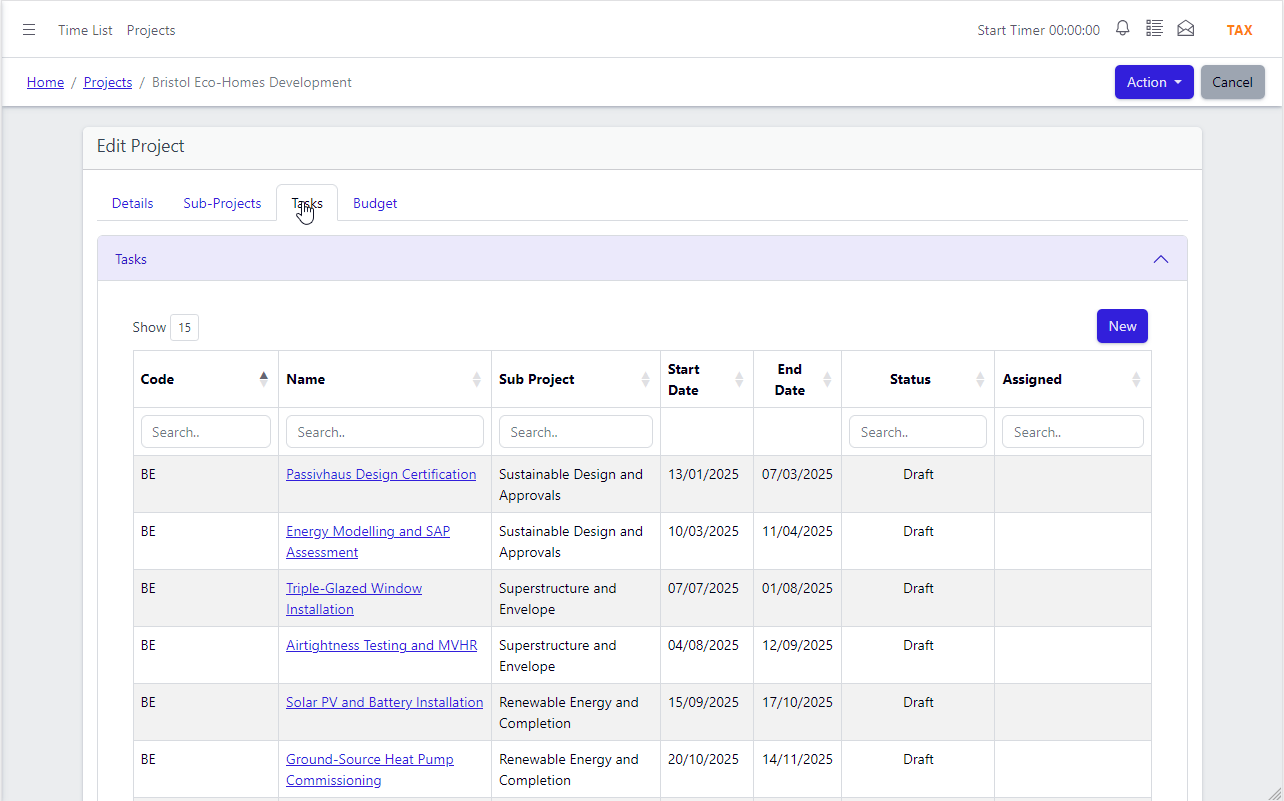Open the notifications bell icon
This screenshot has width=1284, height=801.
1123,29
